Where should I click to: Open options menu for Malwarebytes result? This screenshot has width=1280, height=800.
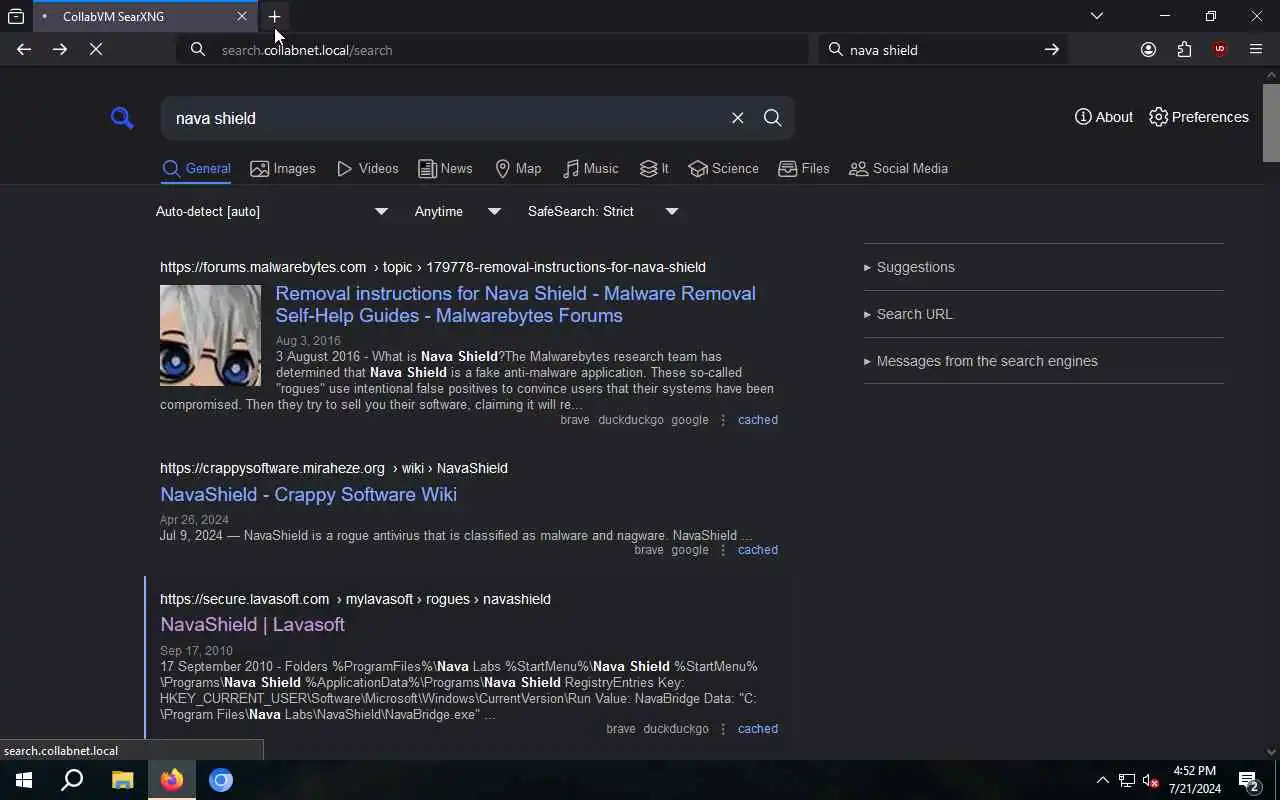pyautogui.click(x=723, y=420)
